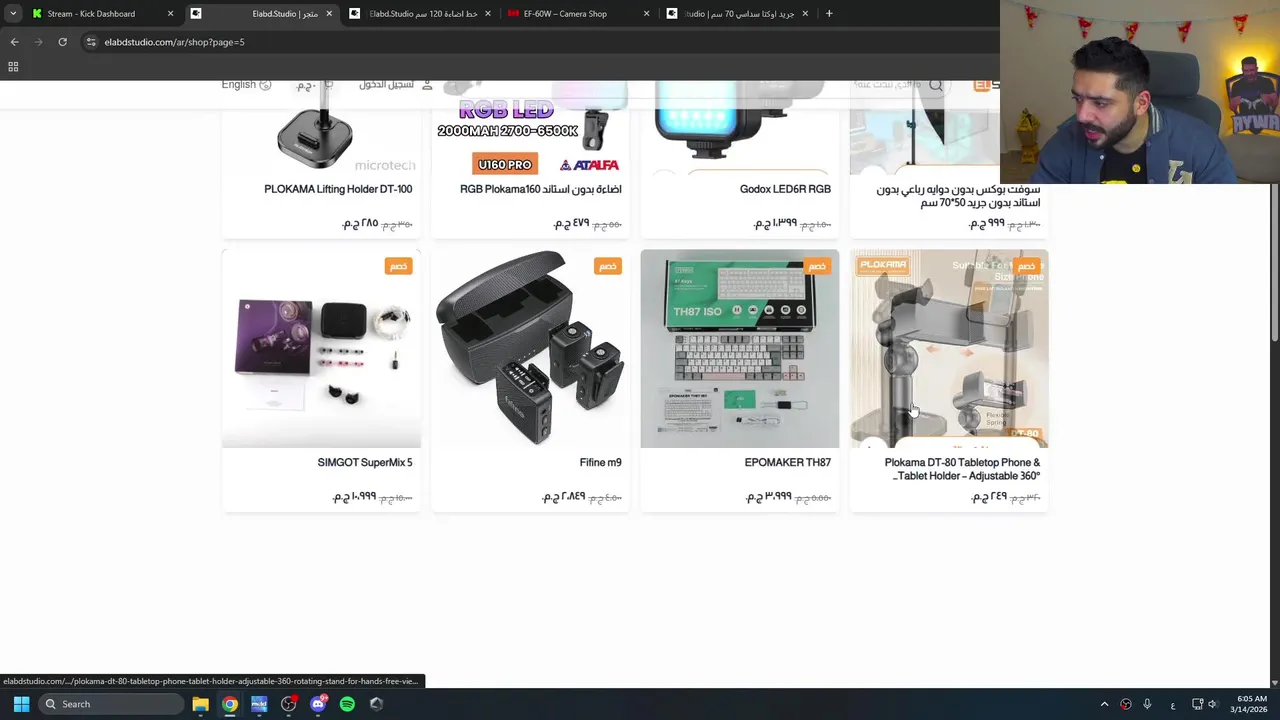Click the 285 ج.م DT-100 price
Image resolution: width=1280 pixels, height=720 pixels.
click(360, 223)
